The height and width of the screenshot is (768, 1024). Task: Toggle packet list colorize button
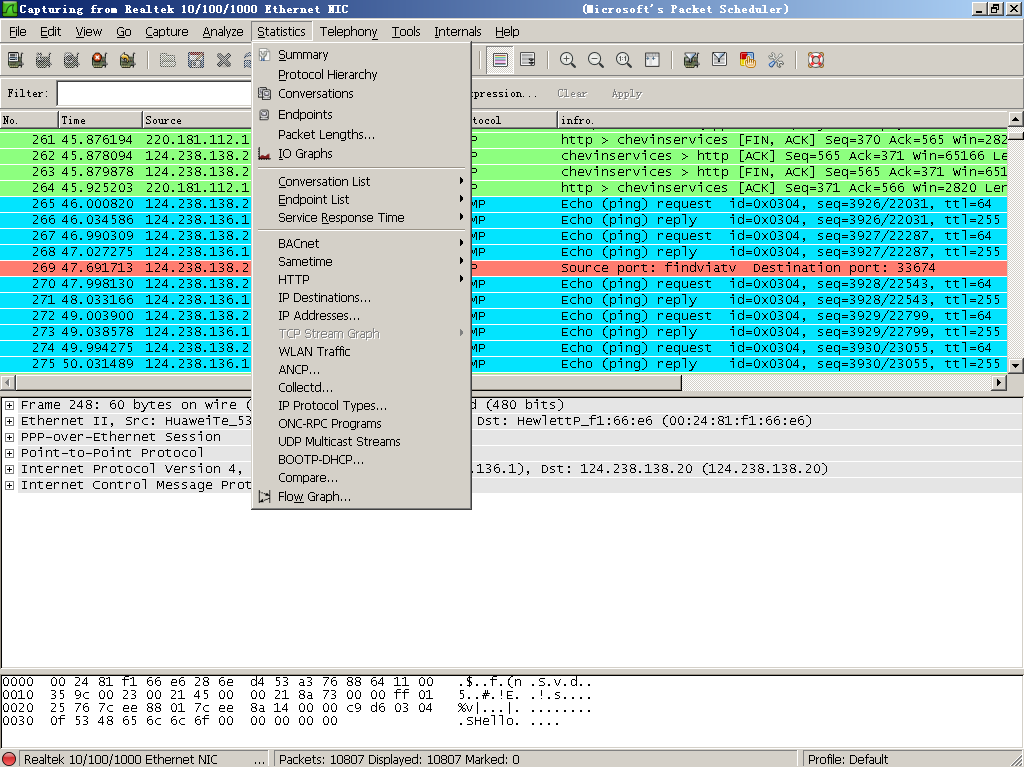pyautogui.click(x=500, y=60)
